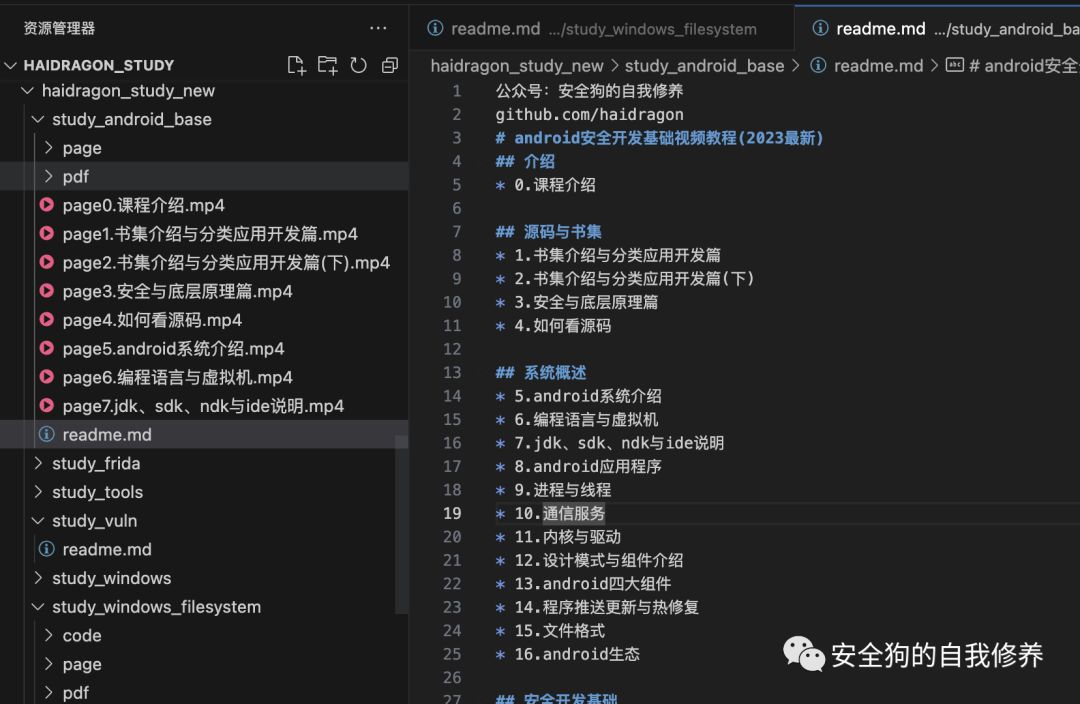Viewport: 1080px width, 704px height.
Task: Click the ## 介绍 heading line
Action: coord(525,161)
